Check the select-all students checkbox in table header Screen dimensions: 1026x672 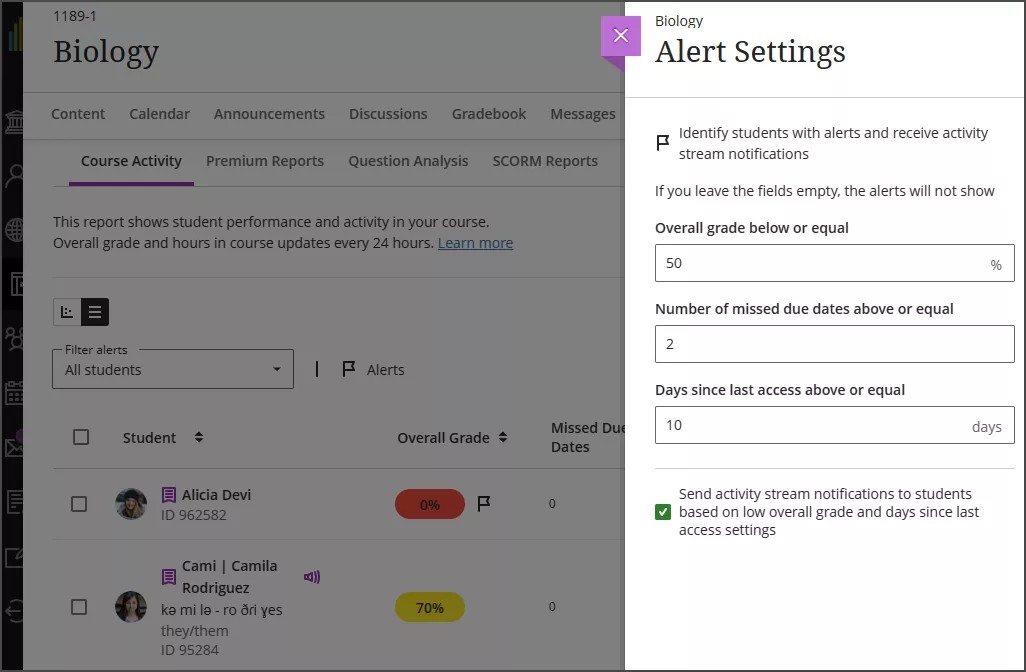click(81, 437)
